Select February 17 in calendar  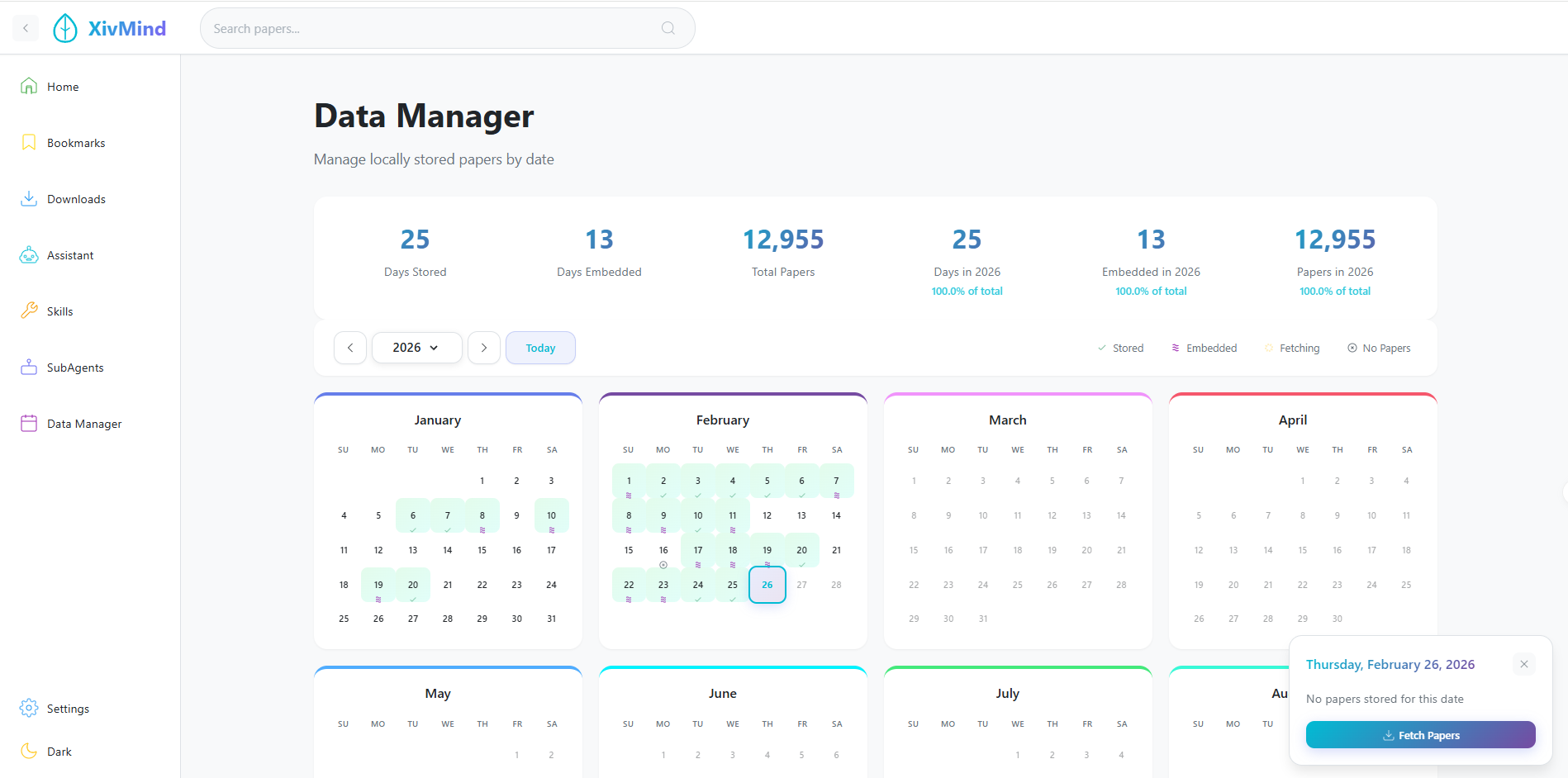click(698, 550)
